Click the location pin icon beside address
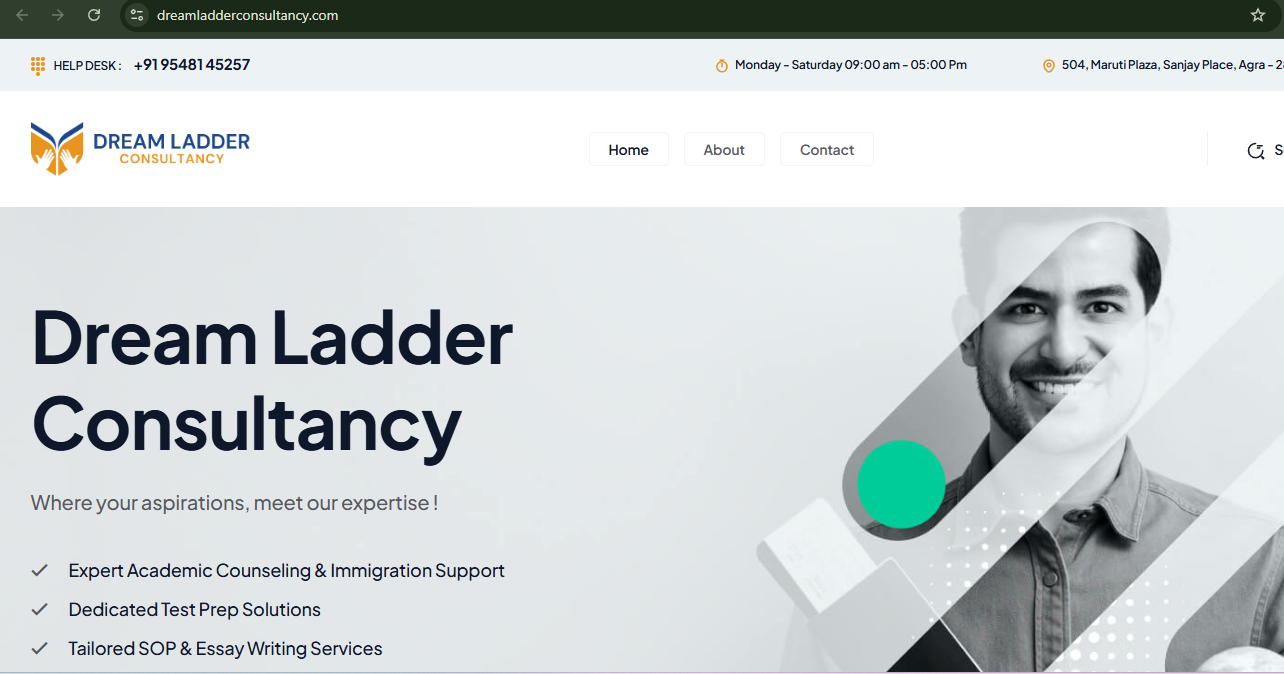 point(1049,66)
